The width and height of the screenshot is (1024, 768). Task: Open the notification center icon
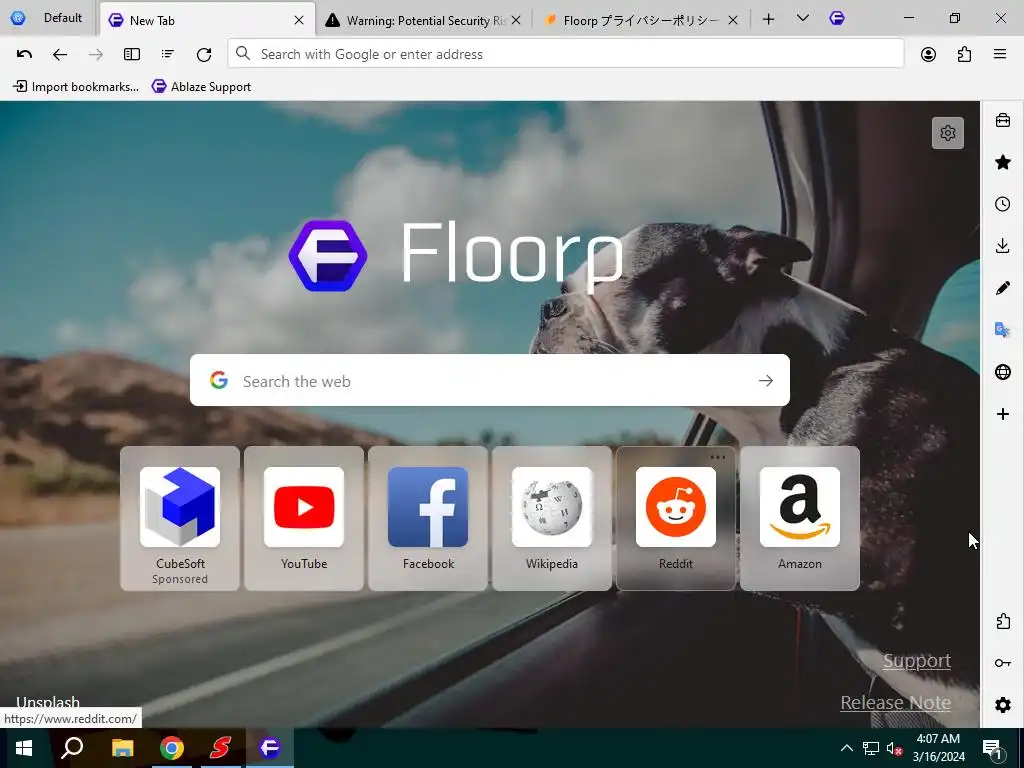993,748
